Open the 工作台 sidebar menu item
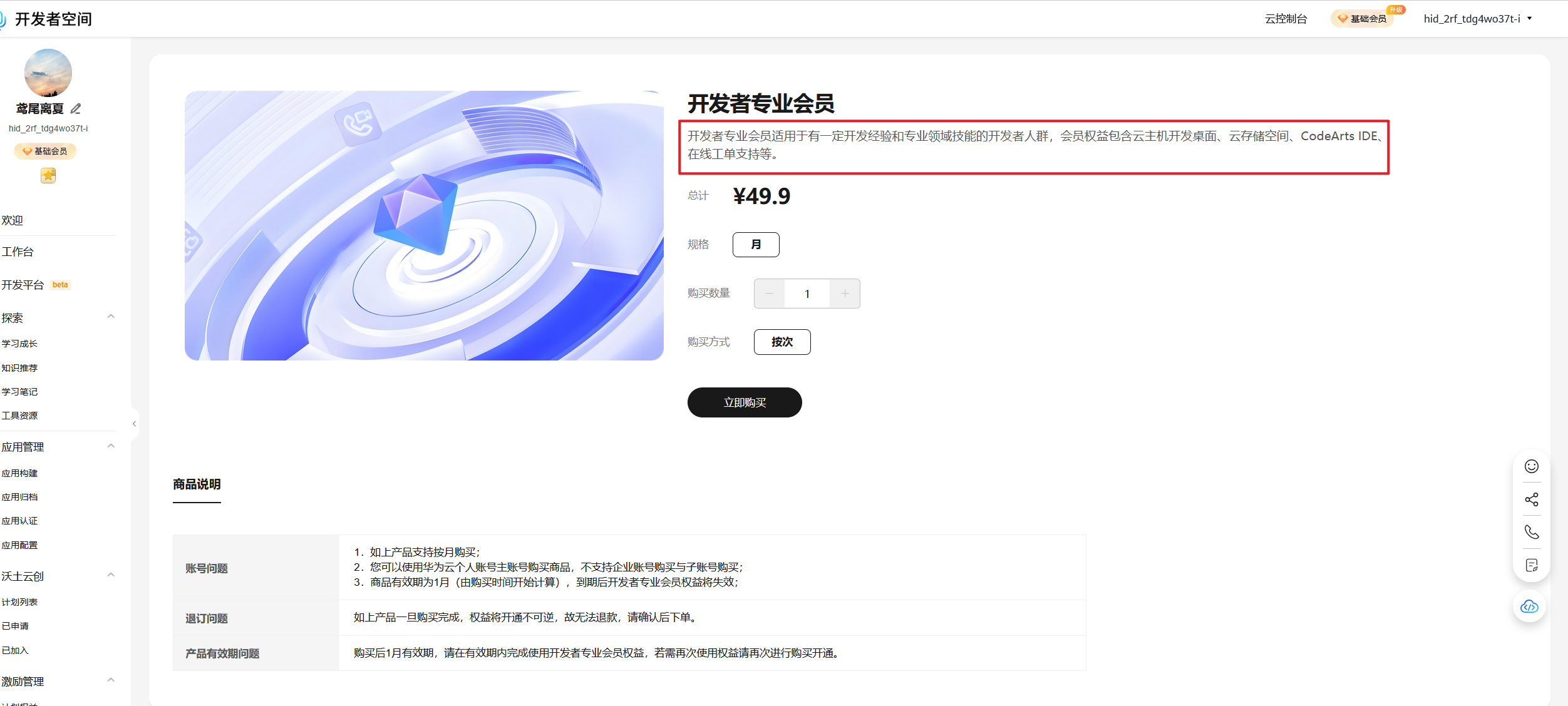 (18, 252)
